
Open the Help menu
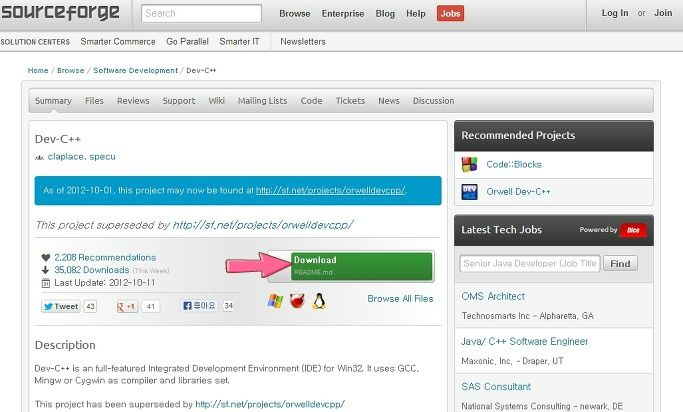point(416,14)
